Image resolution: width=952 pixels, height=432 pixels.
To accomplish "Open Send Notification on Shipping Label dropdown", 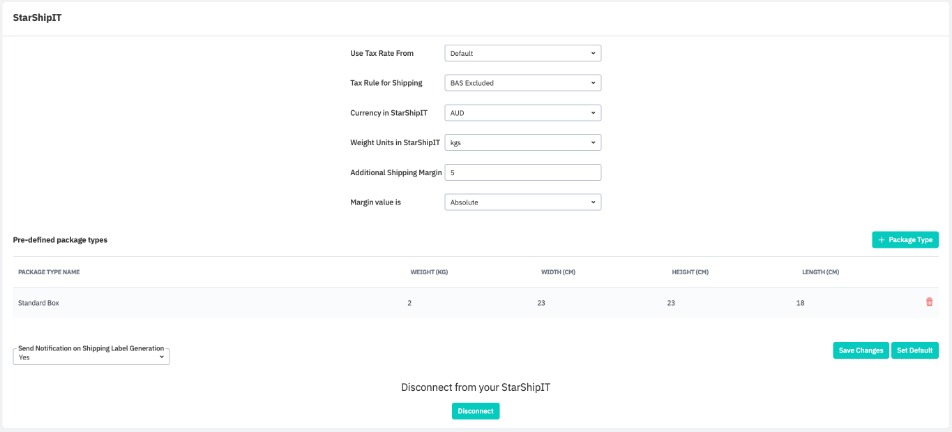I will pyautogui.click(x=91, y=357).
